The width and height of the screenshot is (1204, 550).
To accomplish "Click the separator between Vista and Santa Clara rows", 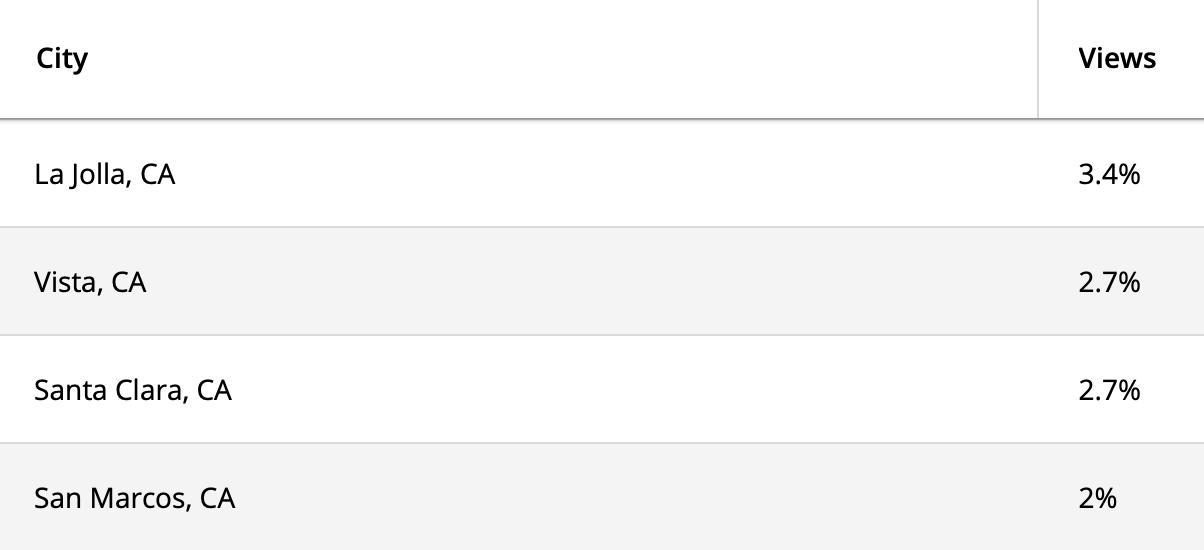I will [x=602, y=335].
